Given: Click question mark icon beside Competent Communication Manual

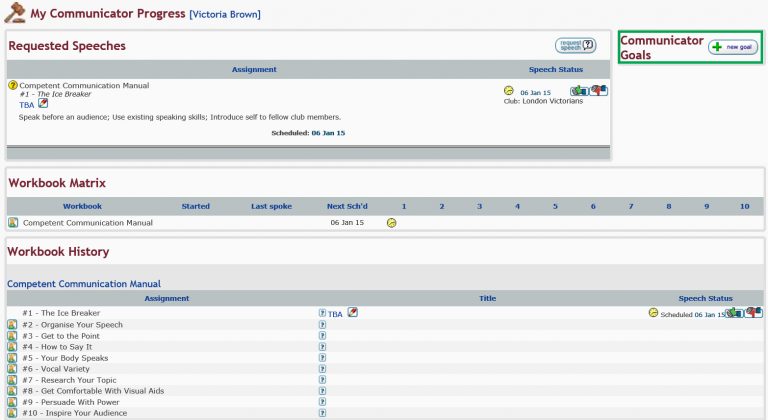Looking at the screenshot, I should pyautogui.click(x=13, y=86).
